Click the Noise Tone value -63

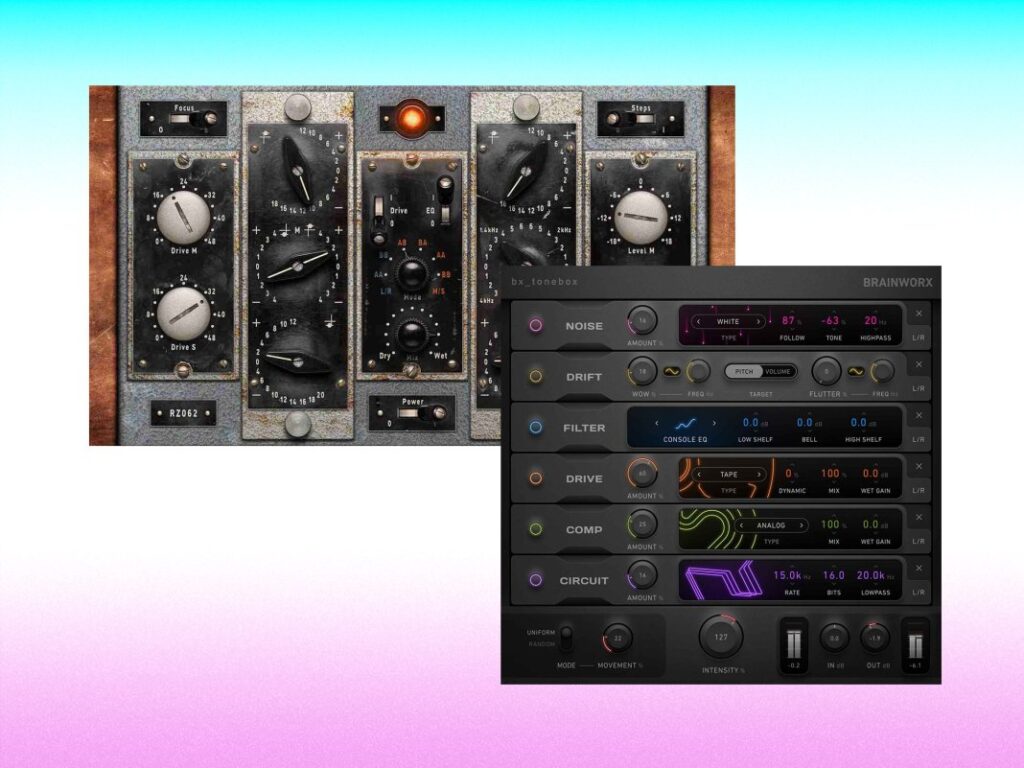(x=830, y=321)
